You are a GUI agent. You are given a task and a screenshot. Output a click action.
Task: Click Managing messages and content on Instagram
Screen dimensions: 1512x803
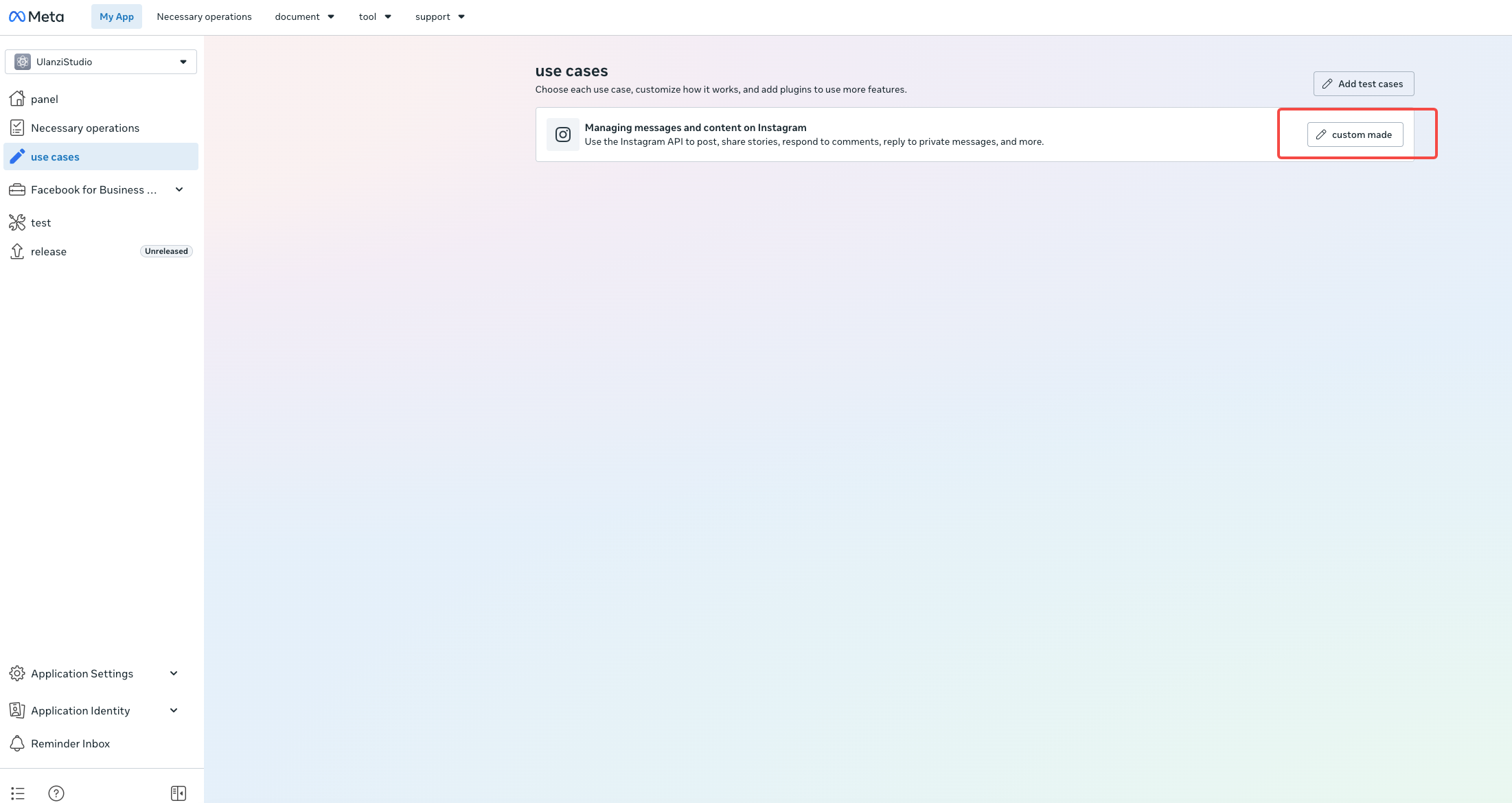pyautogui.click(x=696, y=128)
